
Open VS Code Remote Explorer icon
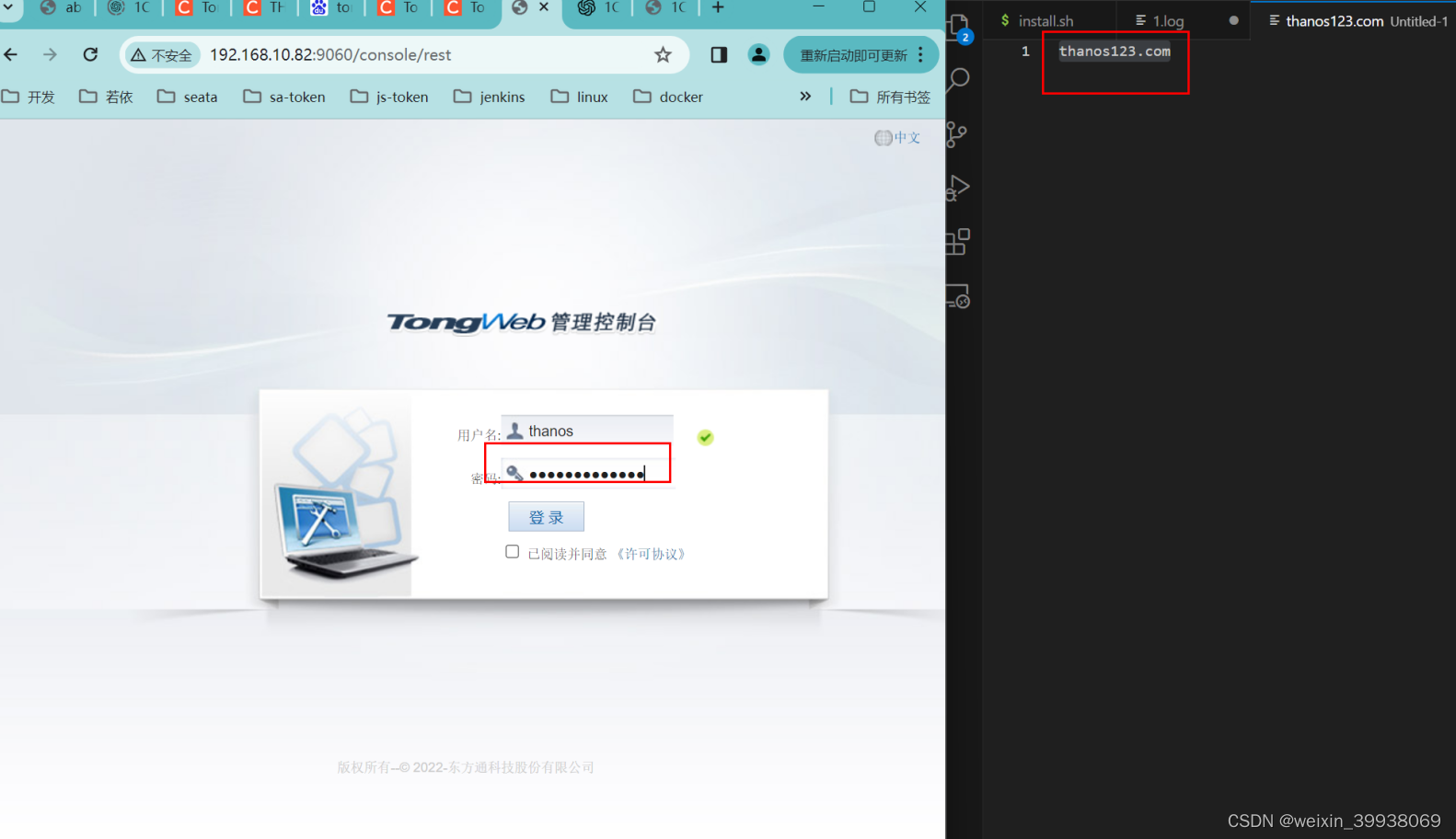click(958, 296)
